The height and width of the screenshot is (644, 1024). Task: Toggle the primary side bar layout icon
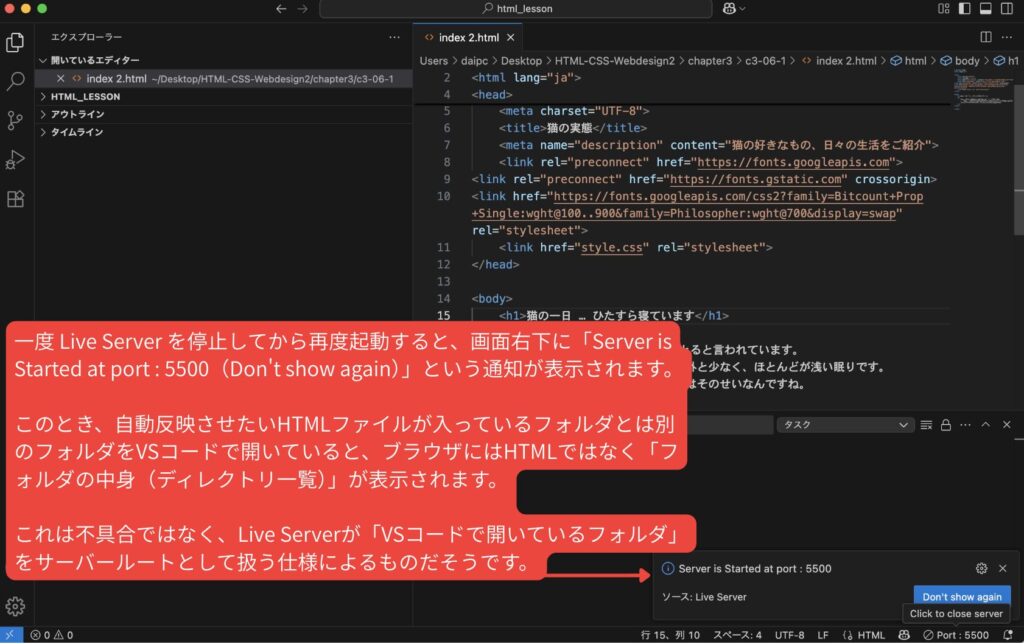pyautogui.click(x=964, y=9)
